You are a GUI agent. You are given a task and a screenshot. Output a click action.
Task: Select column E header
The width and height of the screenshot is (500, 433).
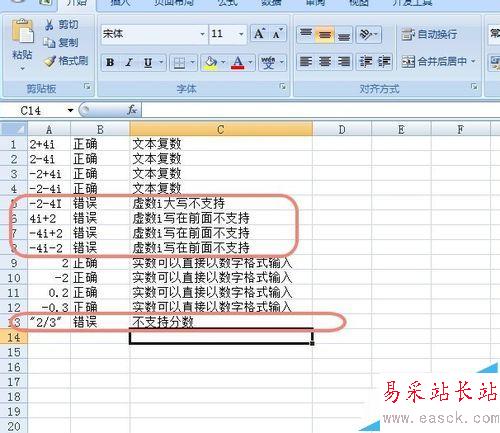[401, 129]
